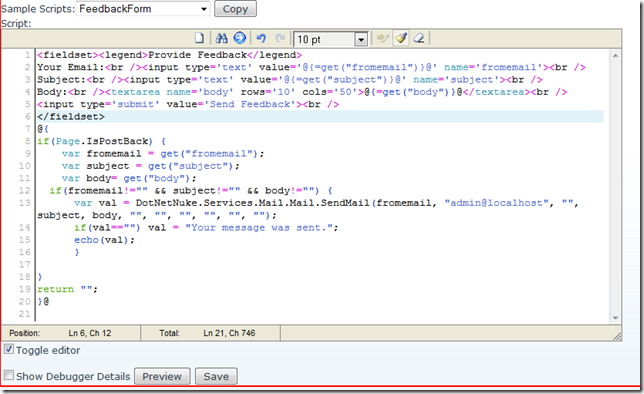Click the 'Provide Feedback' legend text
This screenshot has width=644, height=394.
coord(197,55)
